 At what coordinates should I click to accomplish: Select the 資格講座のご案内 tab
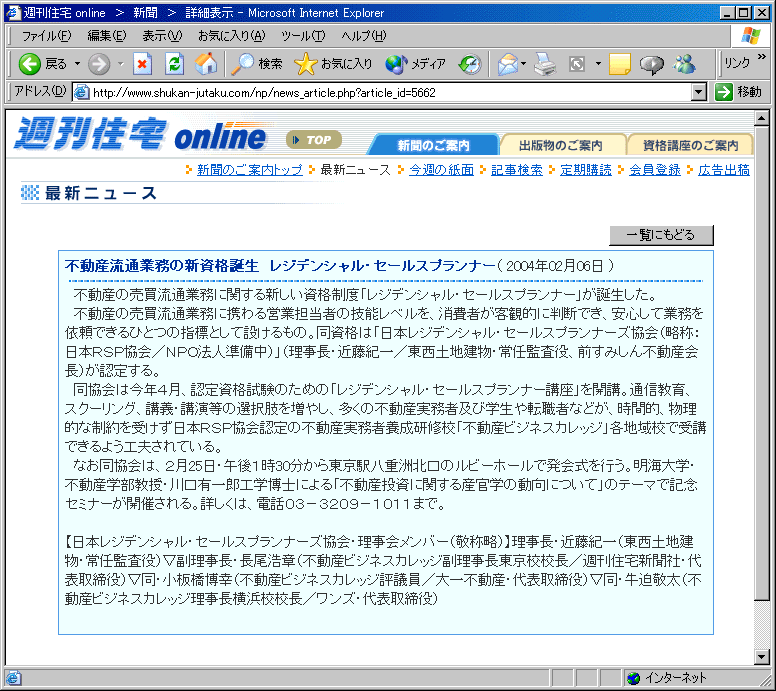[690, 145]
